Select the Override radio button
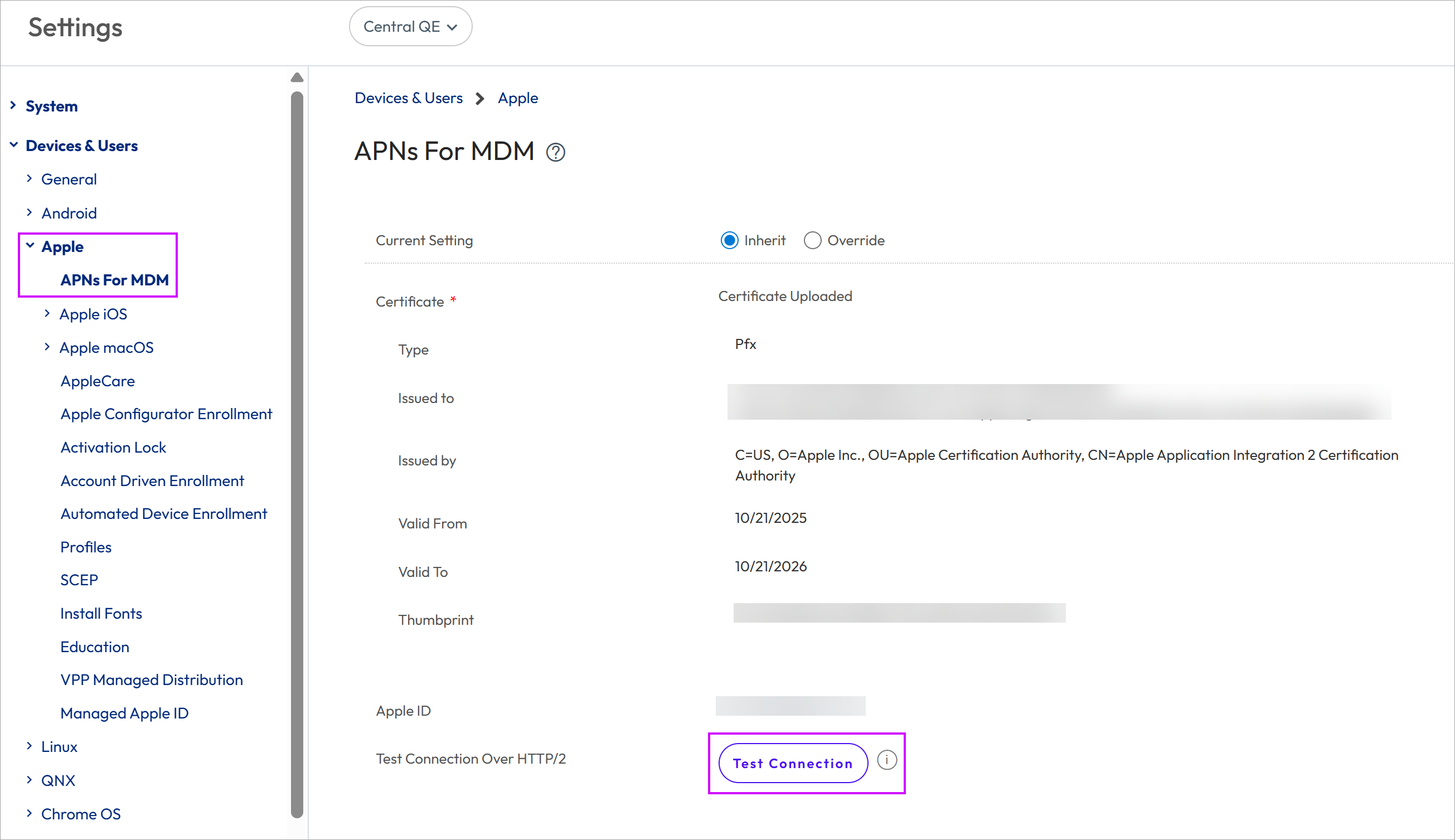 pos(812,241)
